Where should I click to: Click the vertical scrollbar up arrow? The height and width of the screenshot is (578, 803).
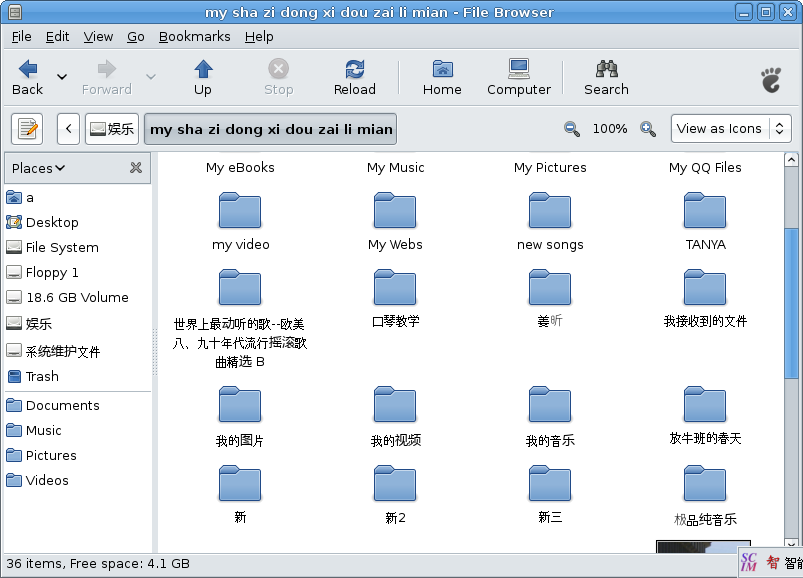coord(791,160)
